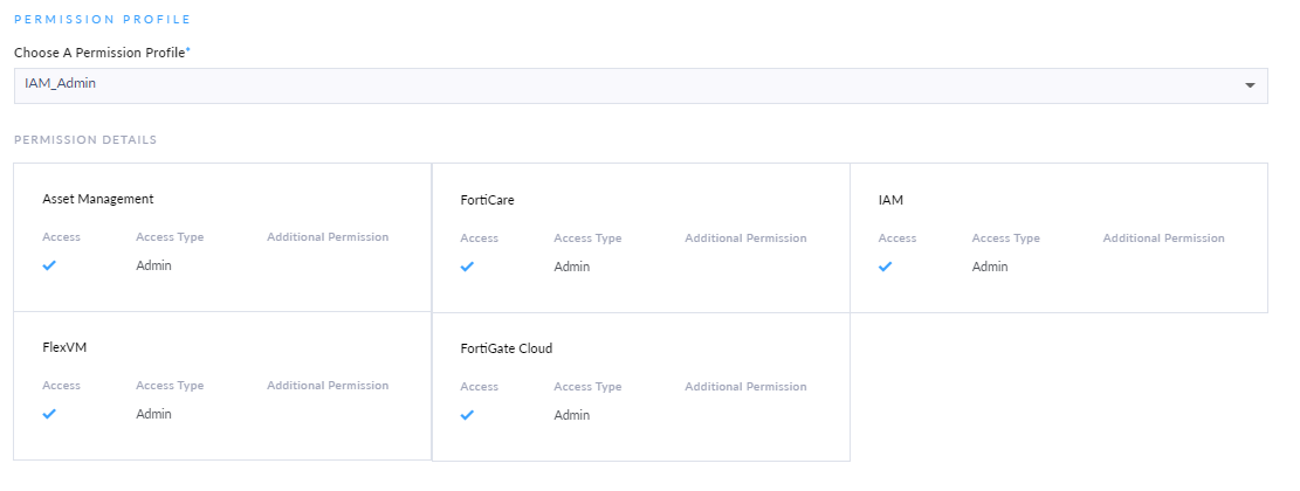Viewport: 1300px width, 491px height.
Task: Click the FlexVM access checkmark
Action: 49,414
